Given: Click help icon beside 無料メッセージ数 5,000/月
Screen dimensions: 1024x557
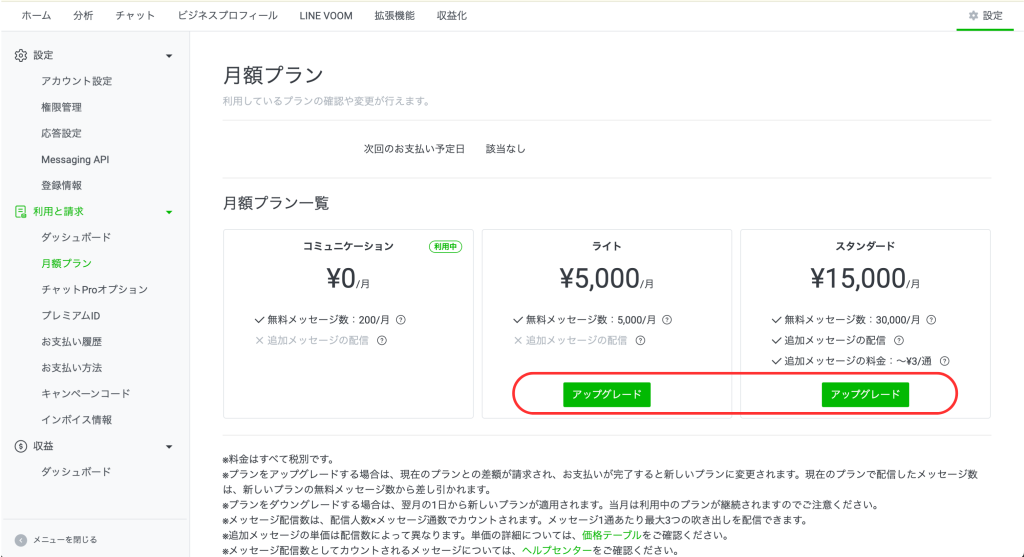Looking at the screenshot, I should (x=667, y=320).
